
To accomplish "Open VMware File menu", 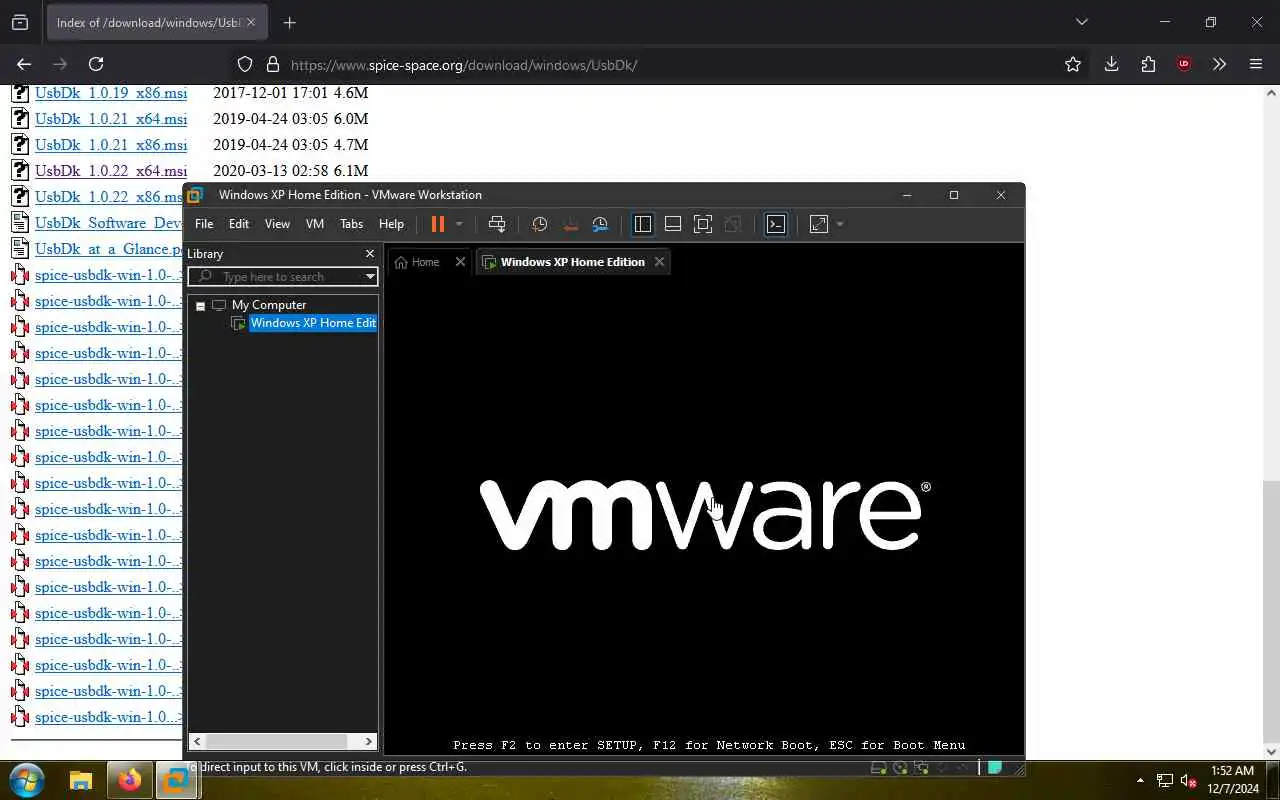I will coord(204,224).
